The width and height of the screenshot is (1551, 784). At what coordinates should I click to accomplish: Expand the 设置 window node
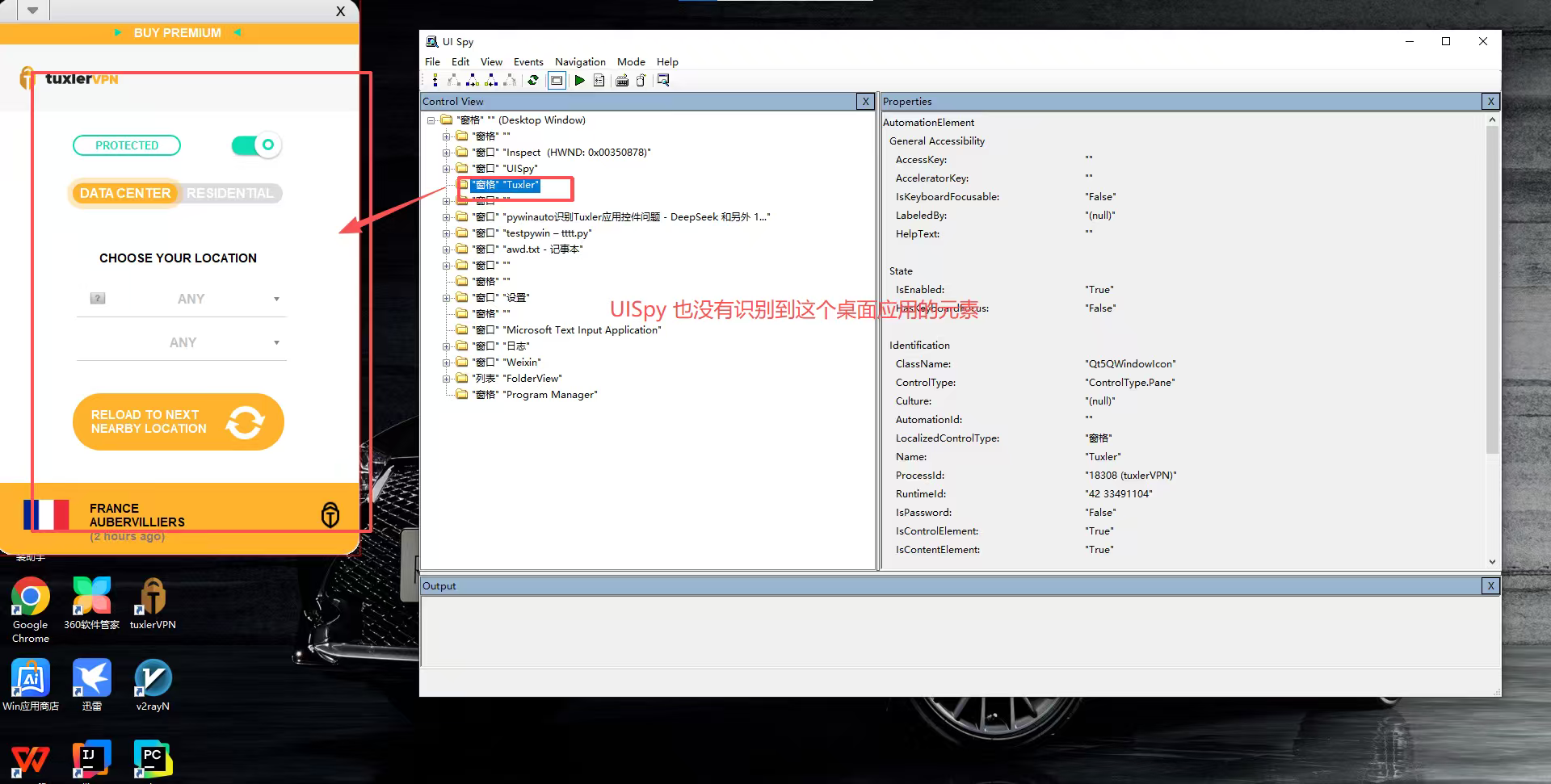tap(447, 298)
